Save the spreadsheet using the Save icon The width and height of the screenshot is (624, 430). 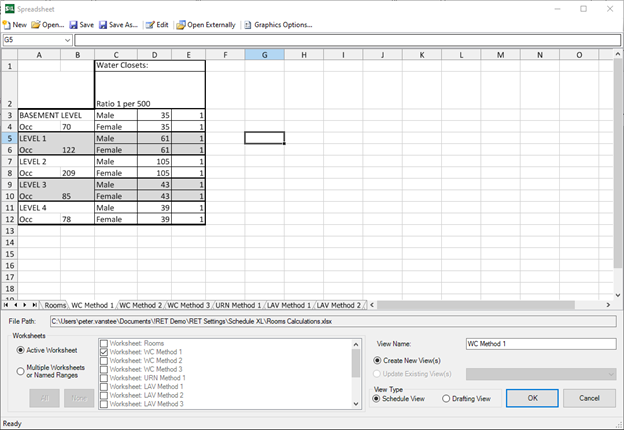click(x=73, y=25)
